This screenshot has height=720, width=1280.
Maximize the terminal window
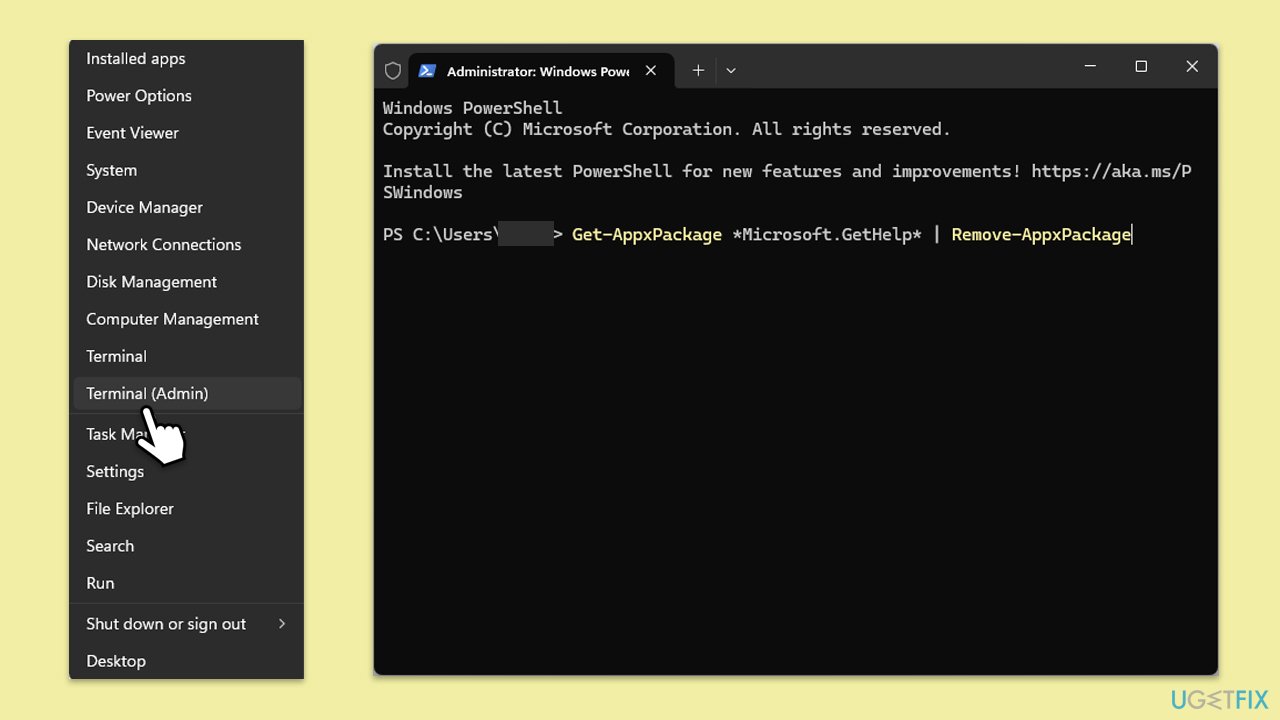point(1141,67)
